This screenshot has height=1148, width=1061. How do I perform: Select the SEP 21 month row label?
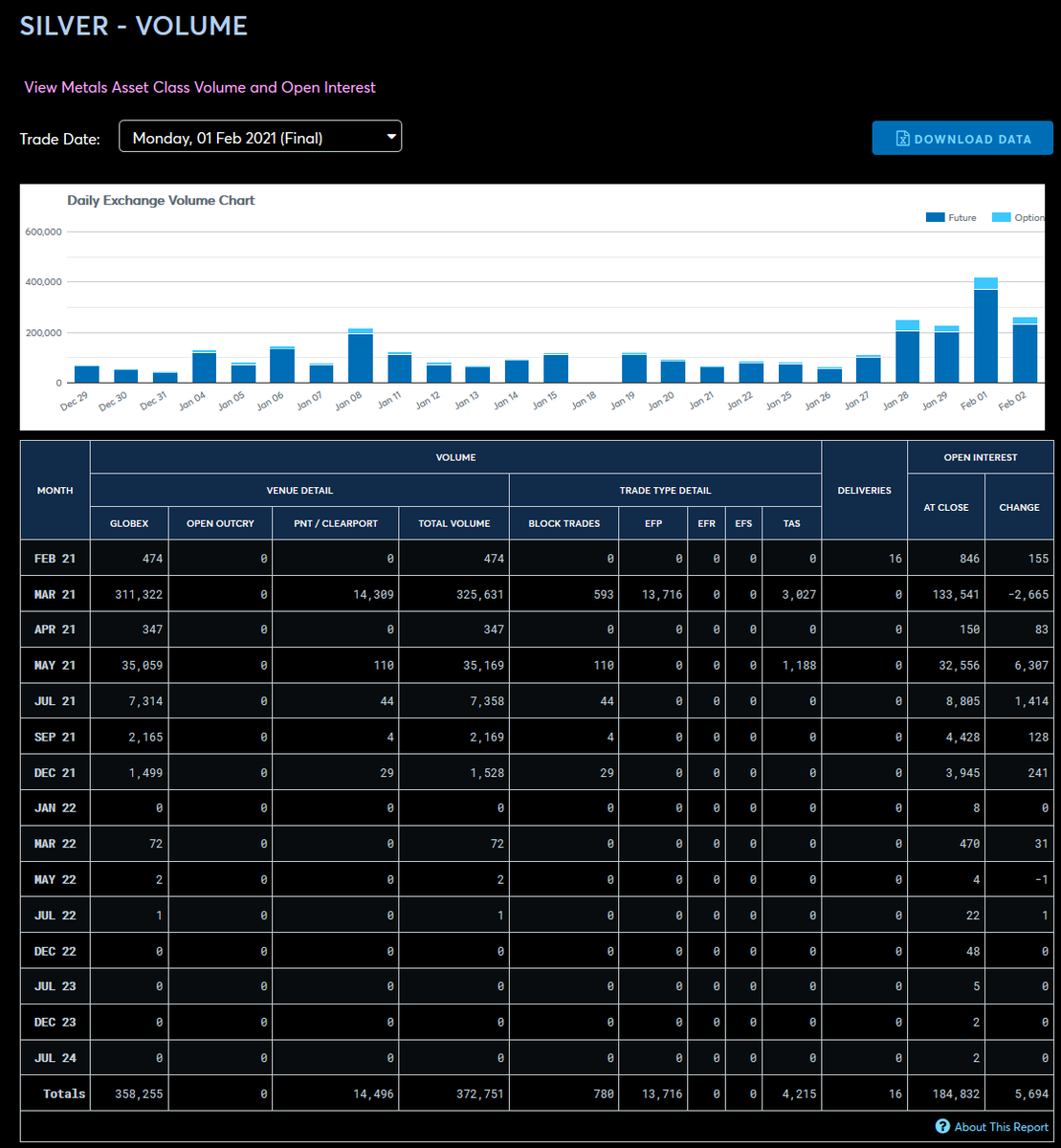(x=55, y=737)
